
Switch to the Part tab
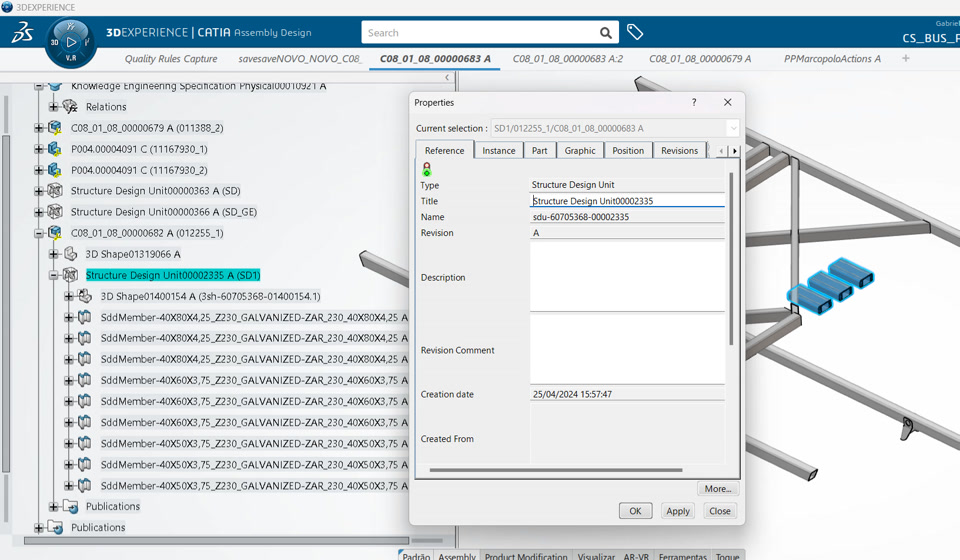tap(539, 151)
